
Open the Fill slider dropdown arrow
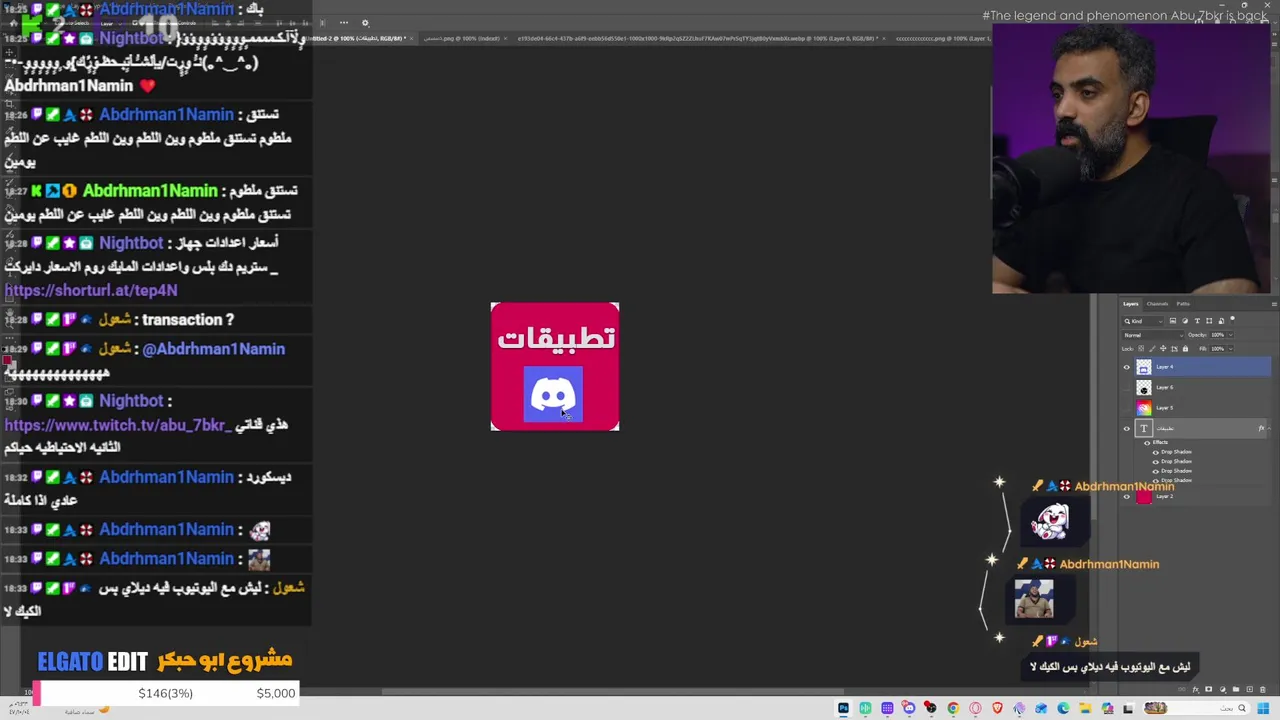pos(1231,349)
